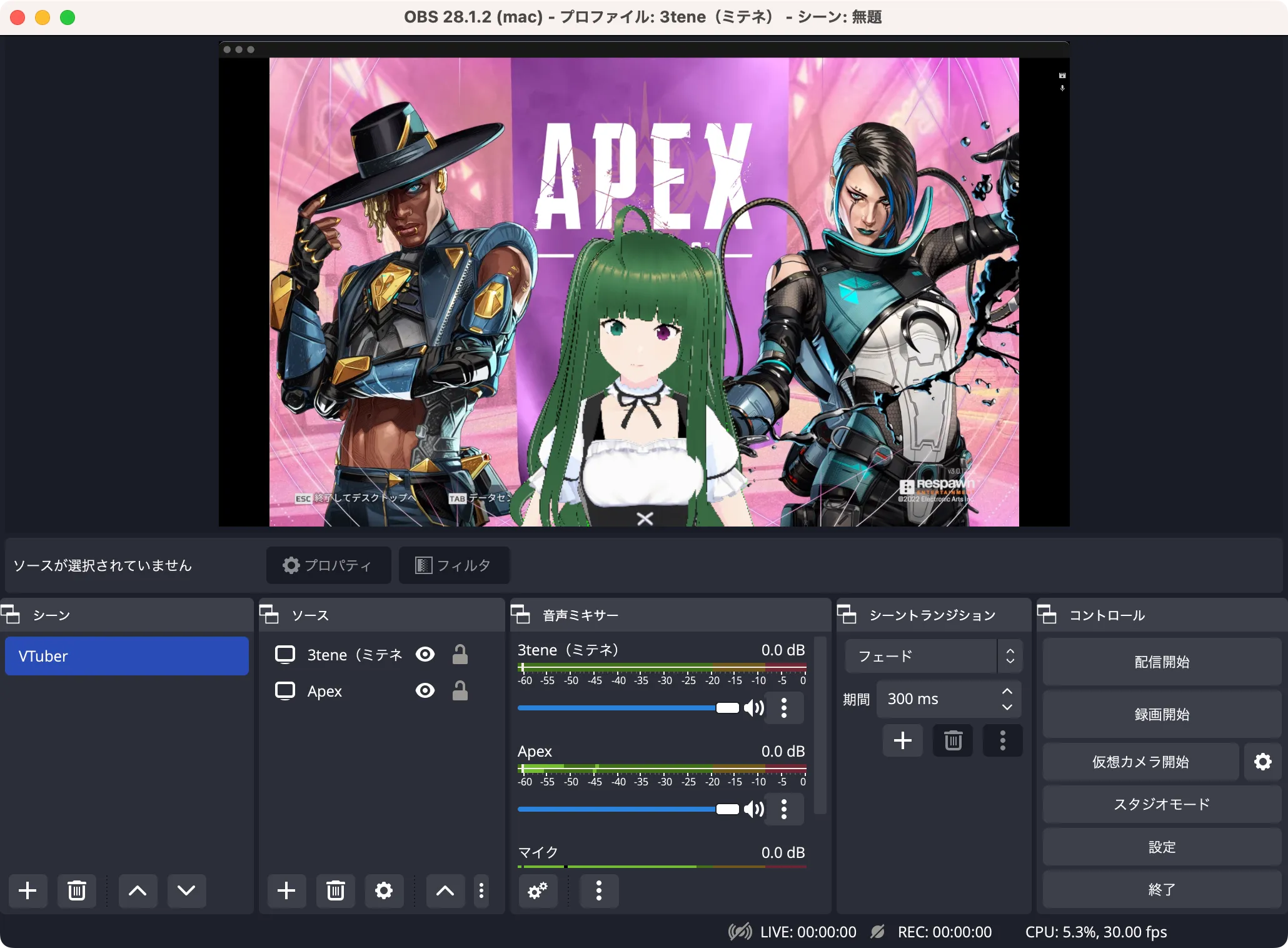Click the 3tene source type icon

(285, 655)
